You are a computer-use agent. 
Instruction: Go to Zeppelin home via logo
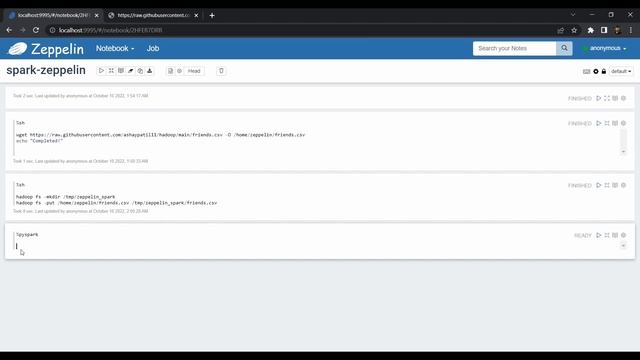click(x=46, y=49)
